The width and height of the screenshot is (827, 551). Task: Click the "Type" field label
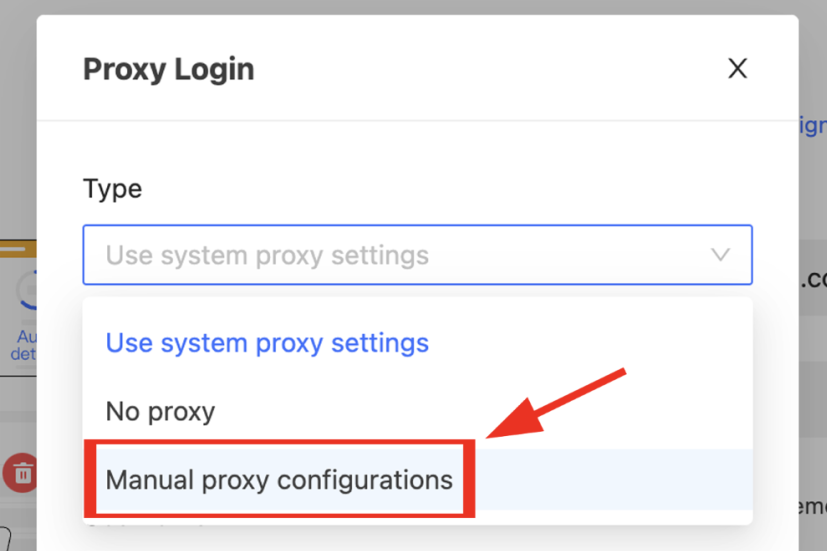(x=112, y=189)
